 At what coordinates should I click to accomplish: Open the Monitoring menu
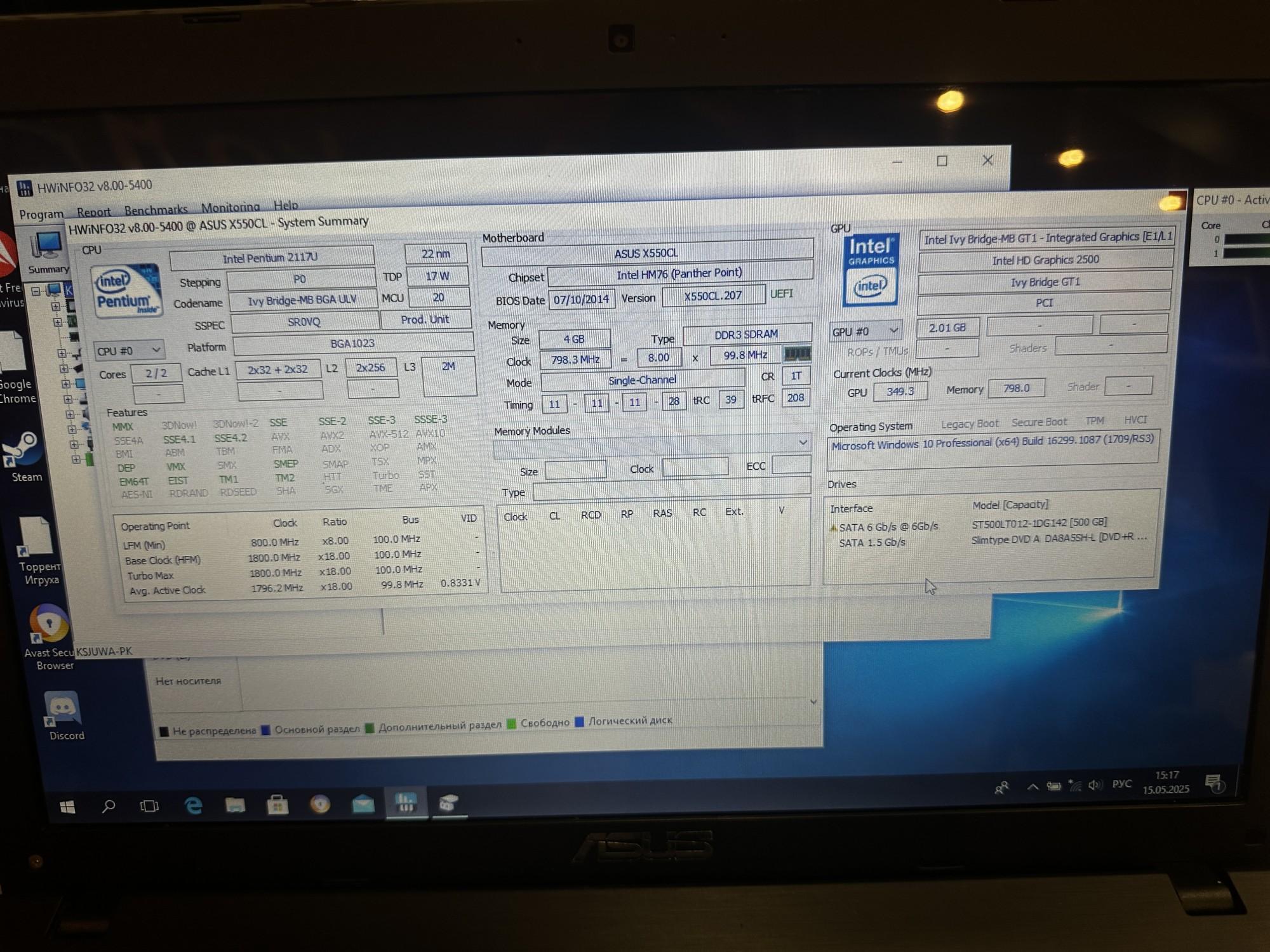(x=230, y=208)
